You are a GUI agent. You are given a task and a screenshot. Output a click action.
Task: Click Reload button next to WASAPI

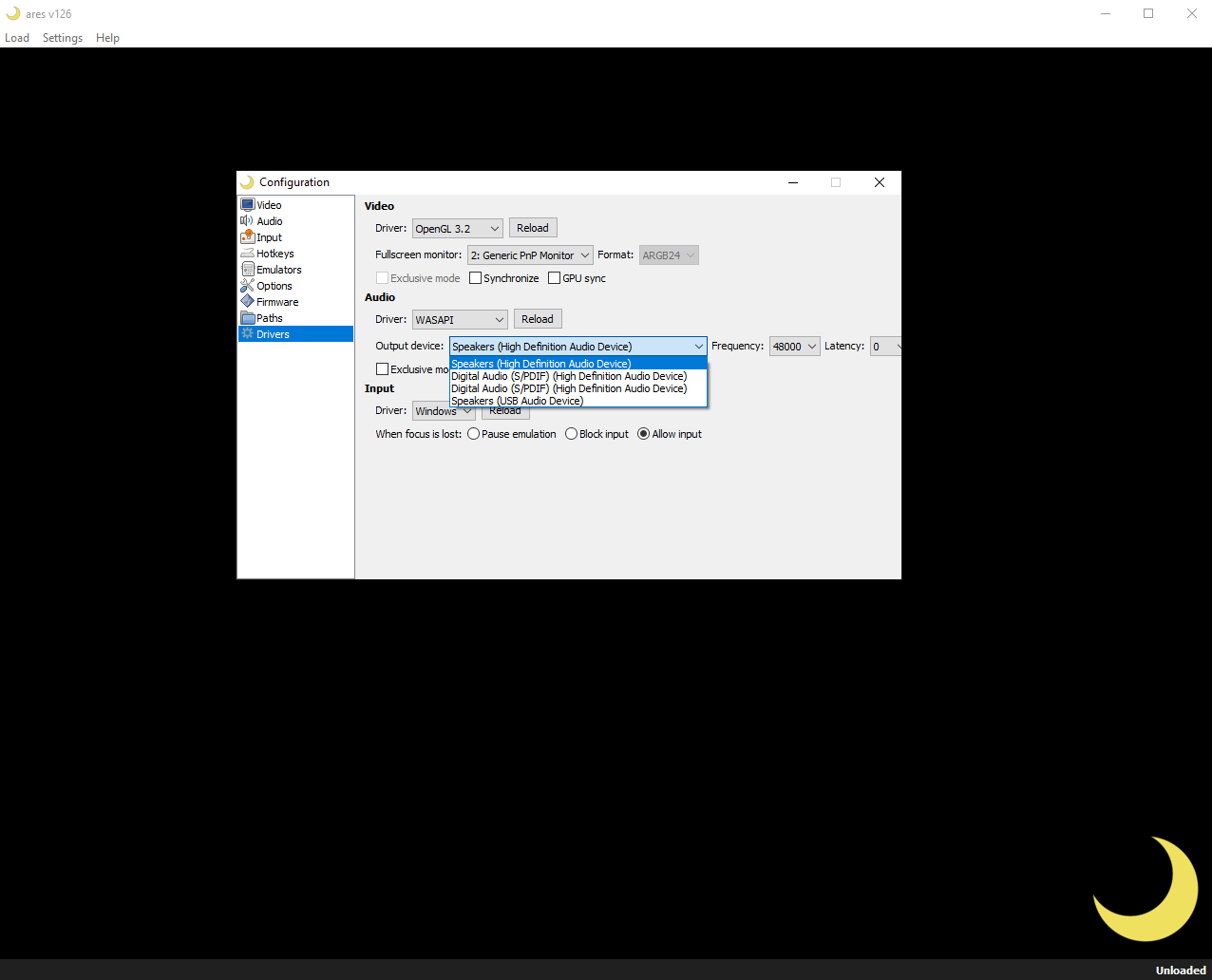pos(538,319)
